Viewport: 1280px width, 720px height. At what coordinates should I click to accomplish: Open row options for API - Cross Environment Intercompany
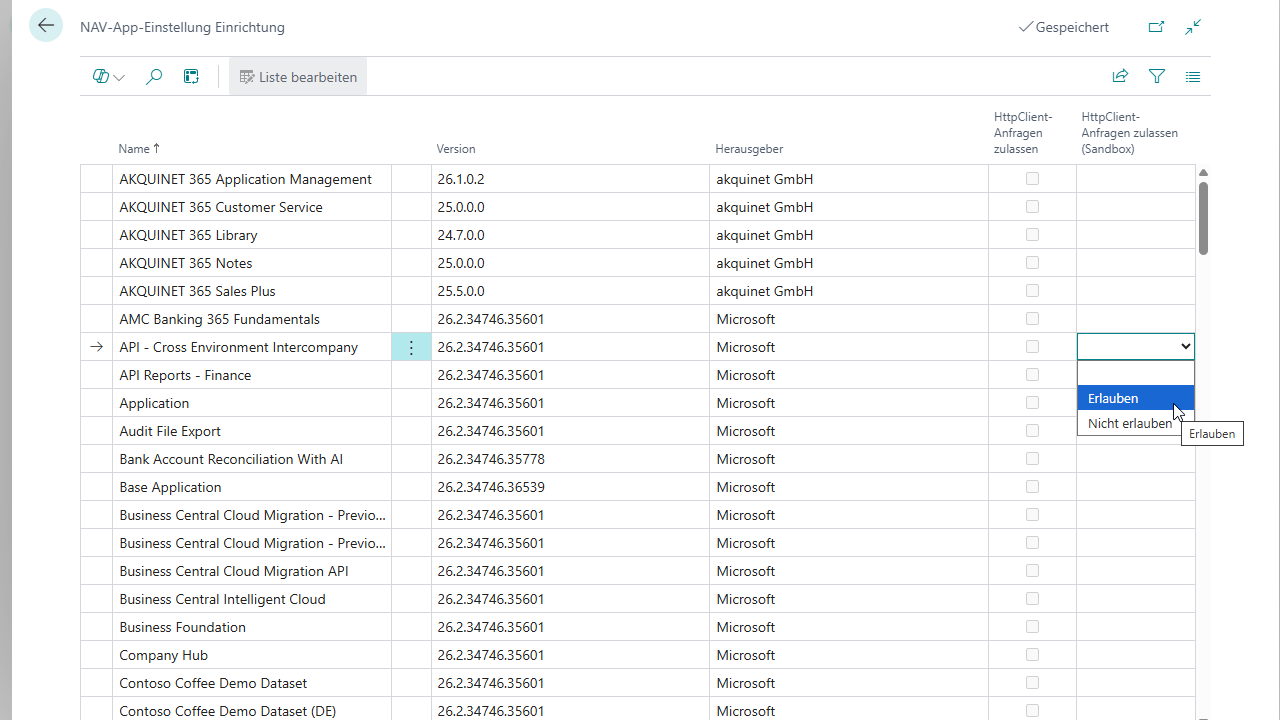411,347
